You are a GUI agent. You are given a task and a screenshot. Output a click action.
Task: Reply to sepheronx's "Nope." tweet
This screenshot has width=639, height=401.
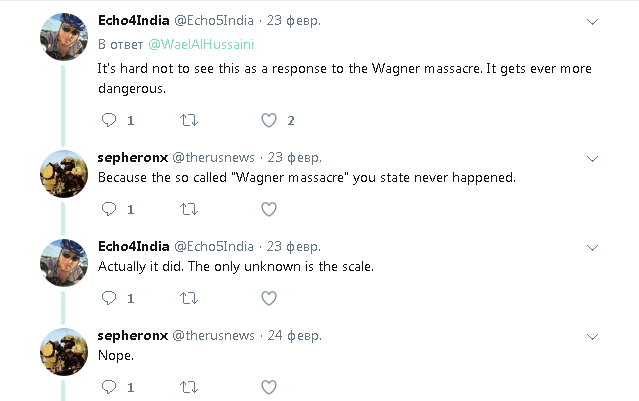[x=109, y=387]
